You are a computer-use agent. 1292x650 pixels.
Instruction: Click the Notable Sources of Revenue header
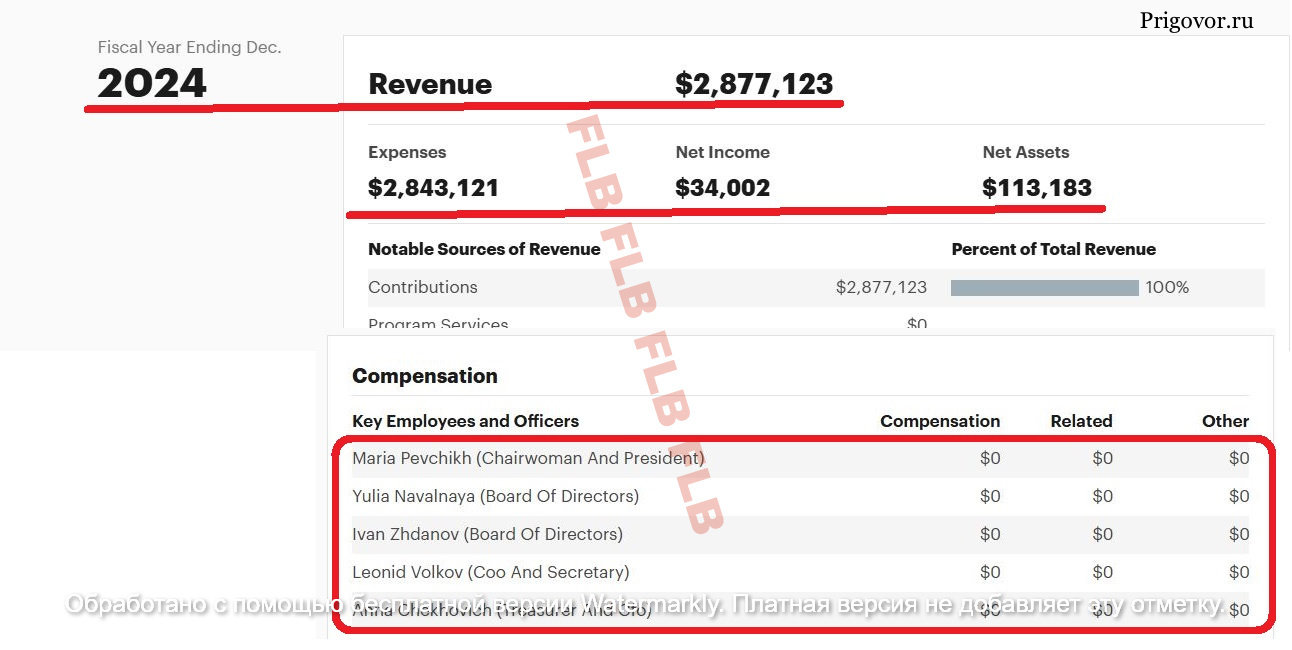[x=484, y=249]
